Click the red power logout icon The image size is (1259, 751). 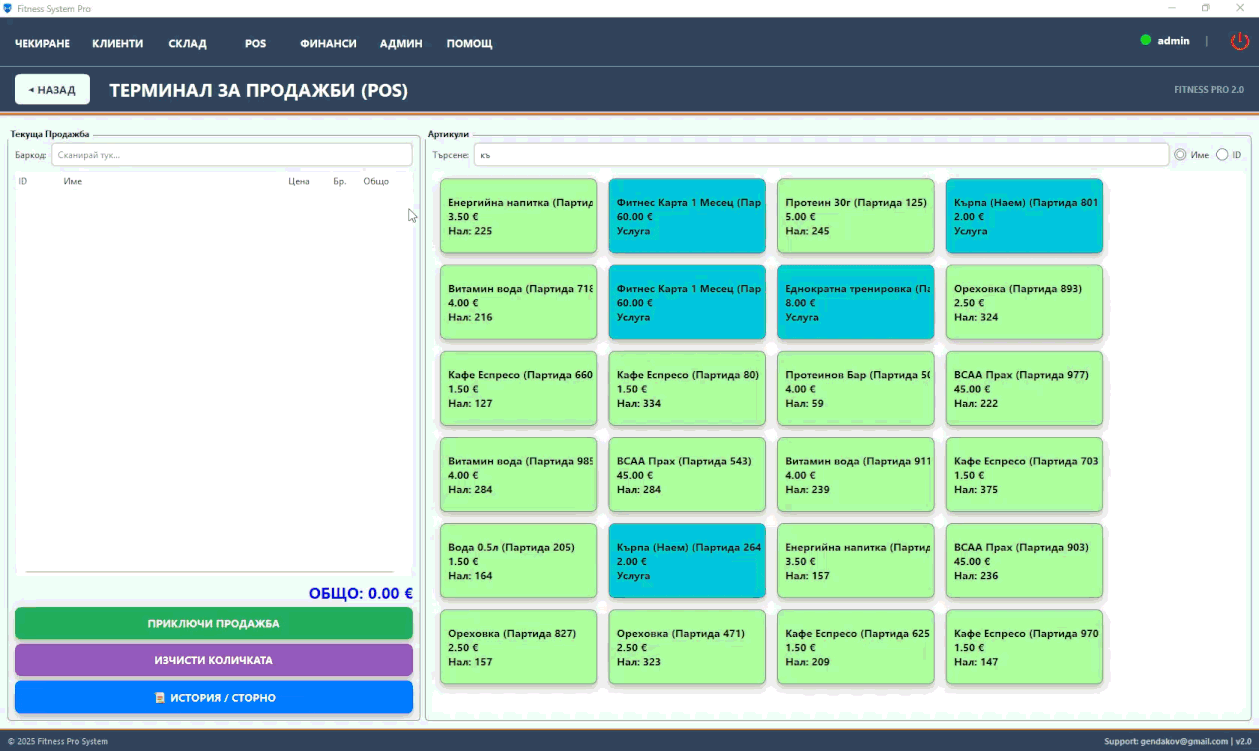point(1239,41)
